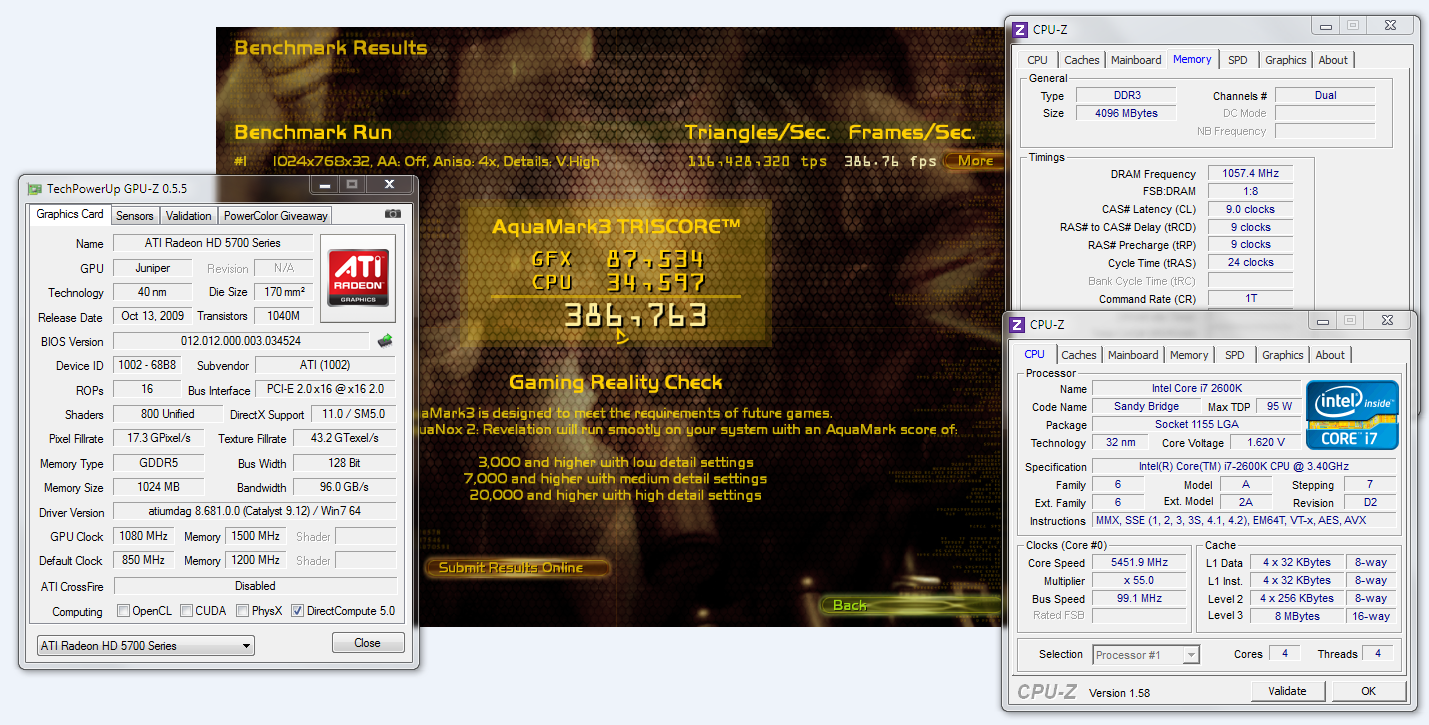Click the GPU name field ATI Radeon HD 5700 Series

211,243
